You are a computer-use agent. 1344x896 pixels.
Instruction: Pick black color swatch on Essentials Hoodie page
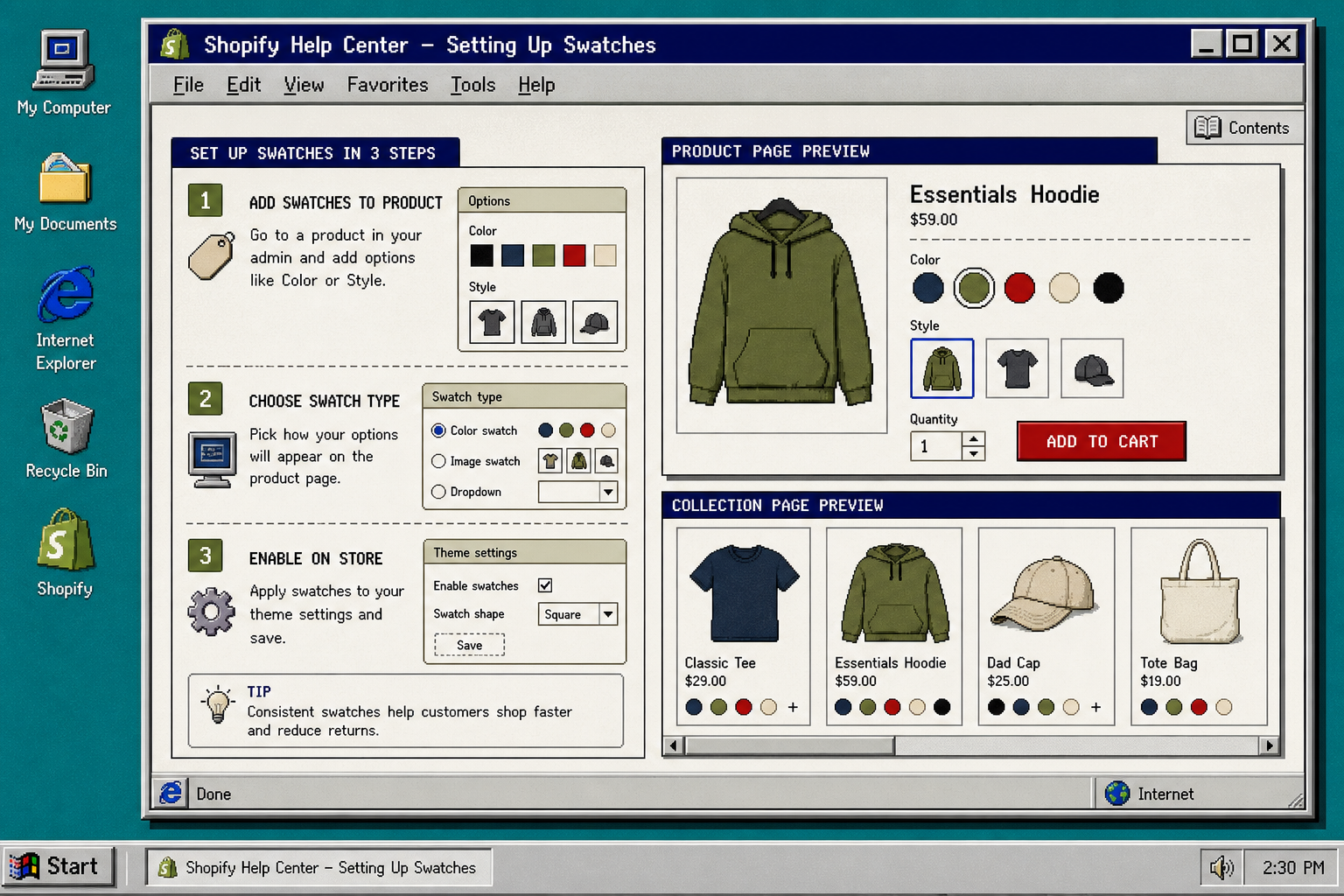pyautogui.click(x=1108, y=288)
